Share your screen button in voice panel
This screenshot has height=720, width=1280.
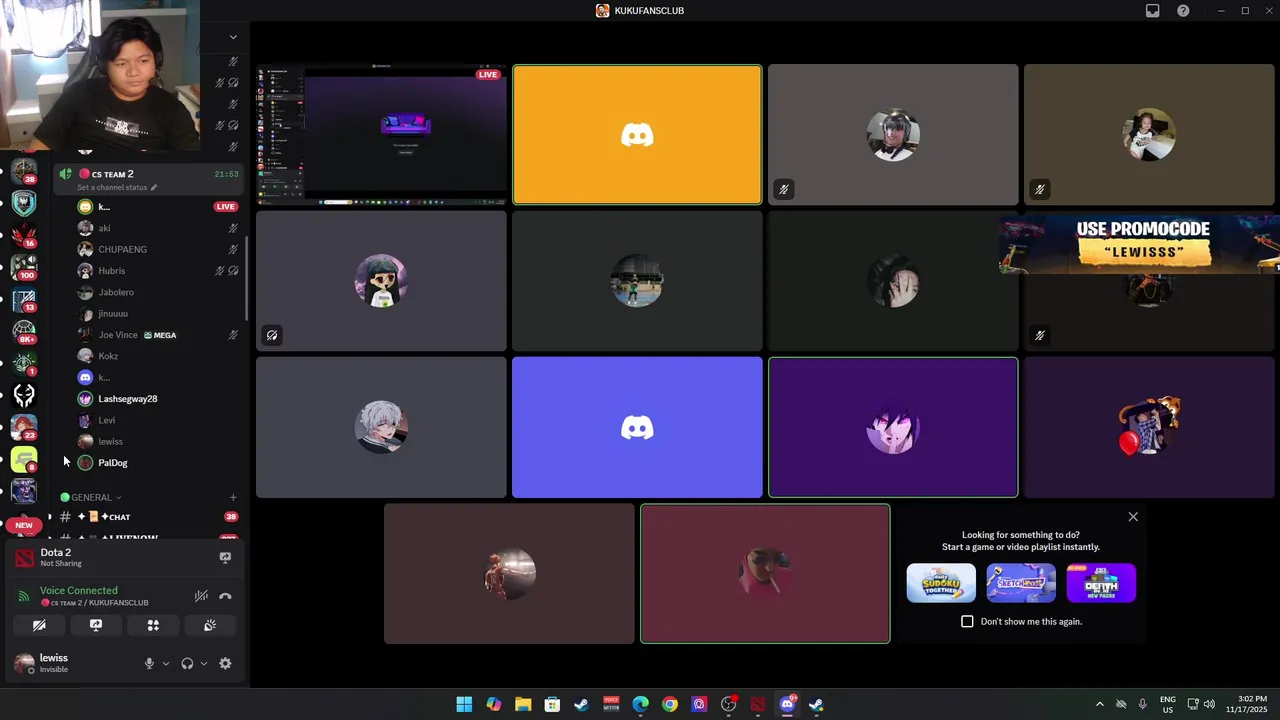coord(96,625)
